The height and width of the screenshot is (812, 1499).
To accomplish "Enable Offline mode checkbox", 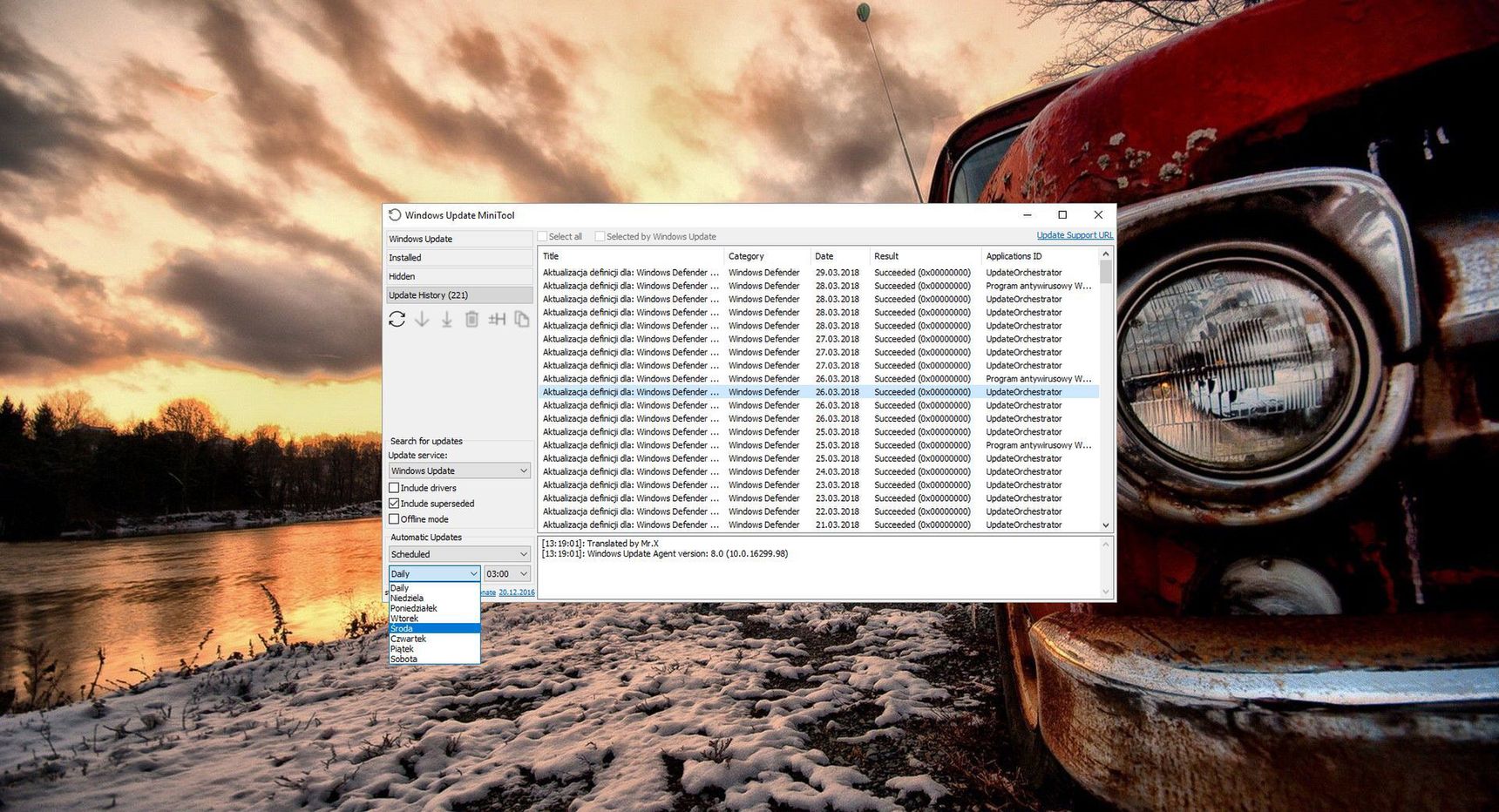I will click(394, 519).
